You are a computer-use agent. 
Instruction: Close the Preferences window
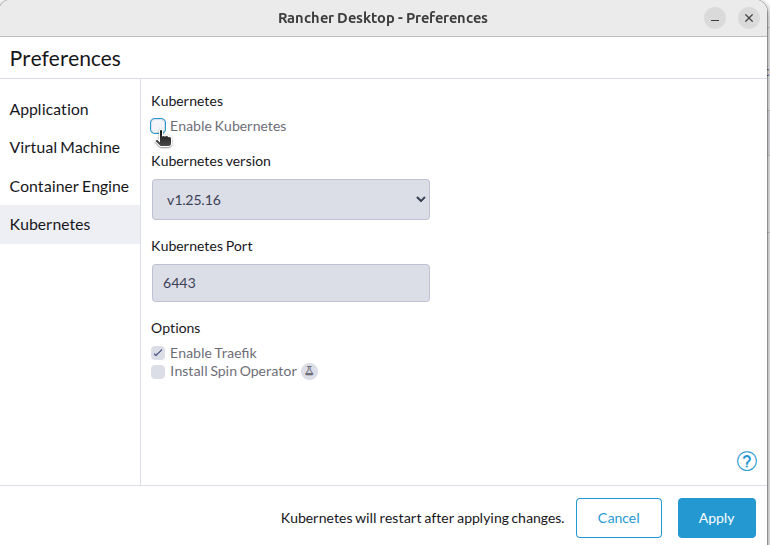[x=748, y=18]
